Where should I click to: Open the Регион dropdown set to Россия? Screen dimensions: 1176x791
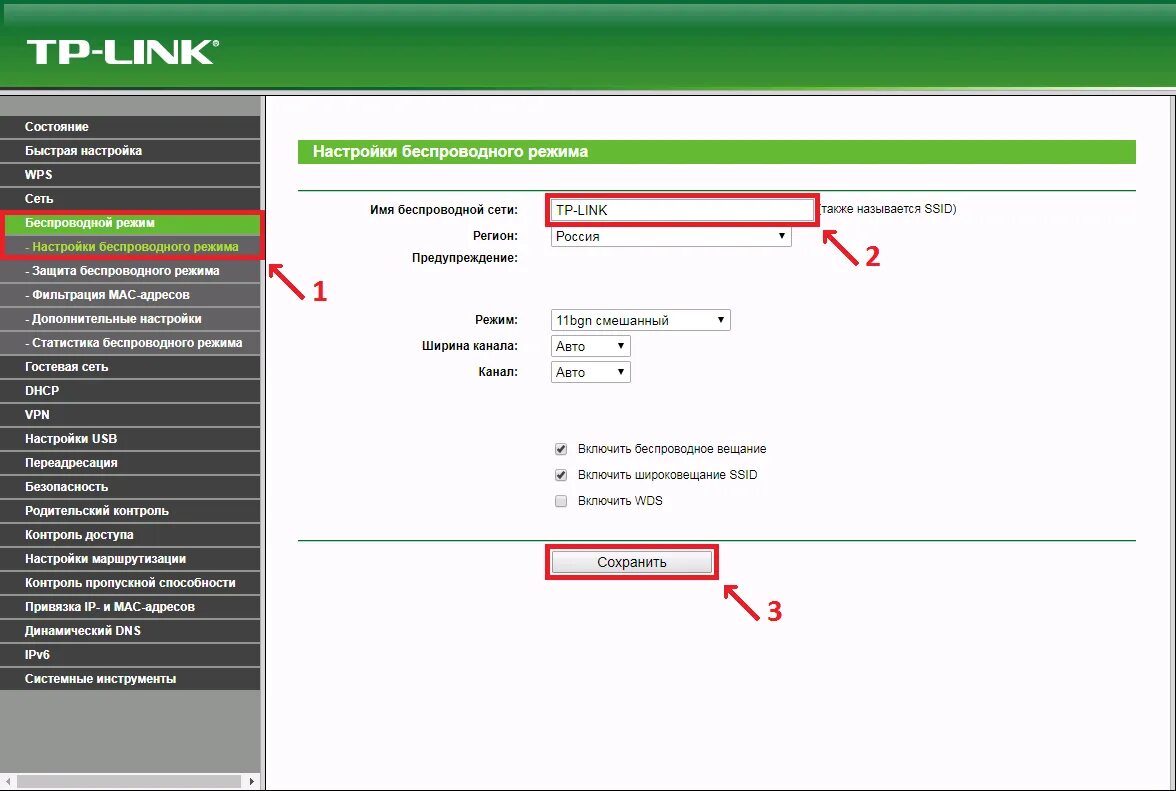[x=670, y=236]
